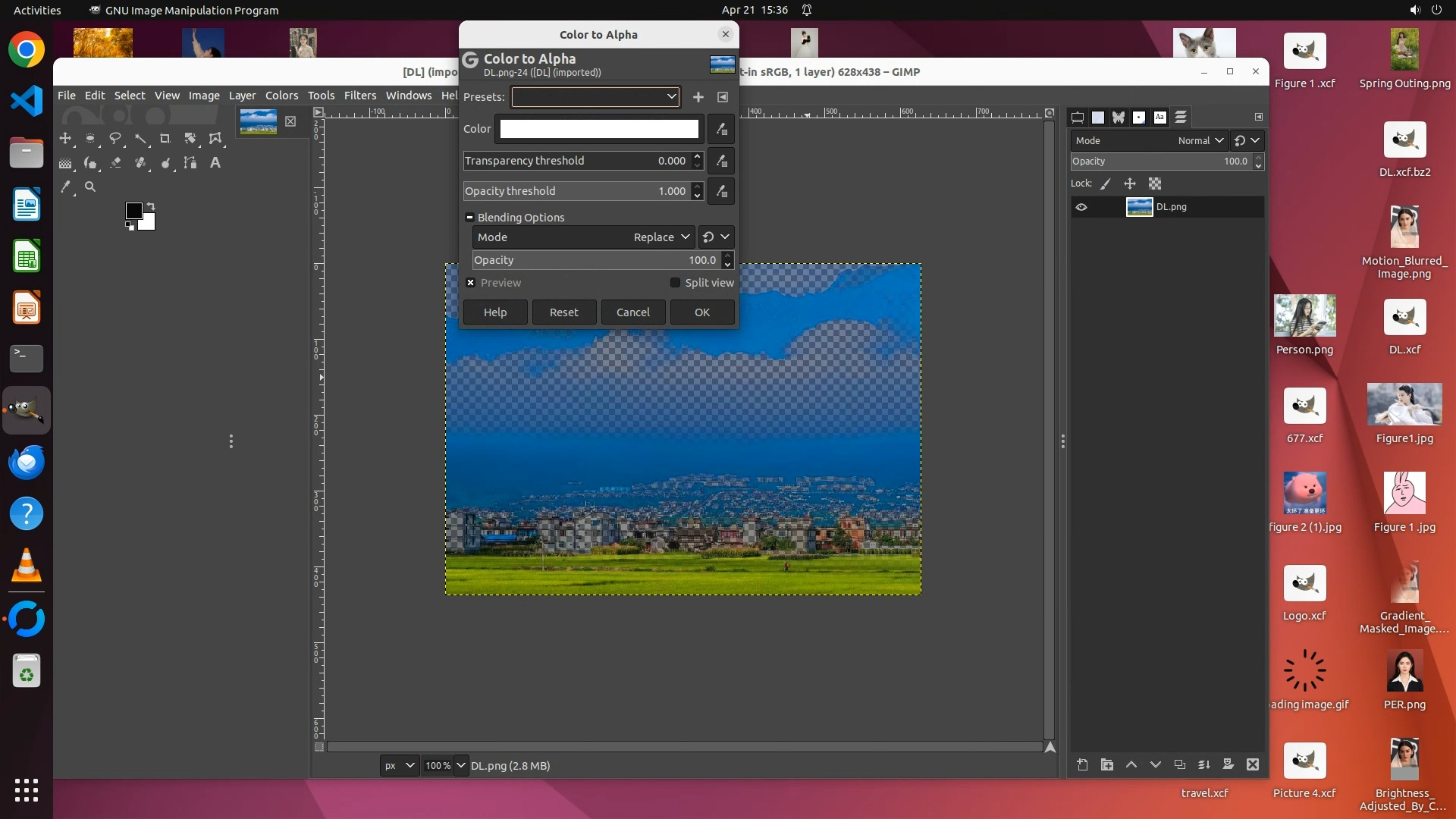
Task: Select the Fuzzy Select magic wand tool
Action: (x=141, y=139)
